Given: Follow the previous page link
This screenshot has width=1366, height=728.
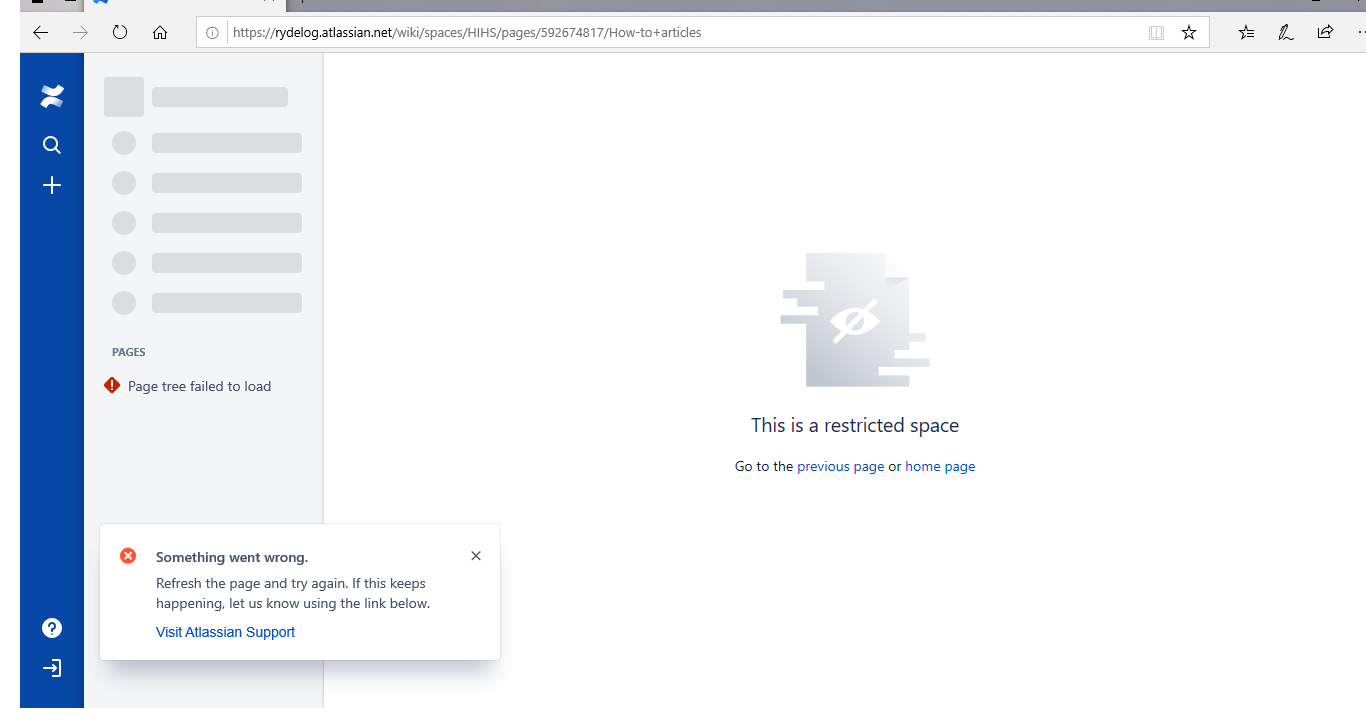Looking at the screenshot, I should [x=841, y=466].
